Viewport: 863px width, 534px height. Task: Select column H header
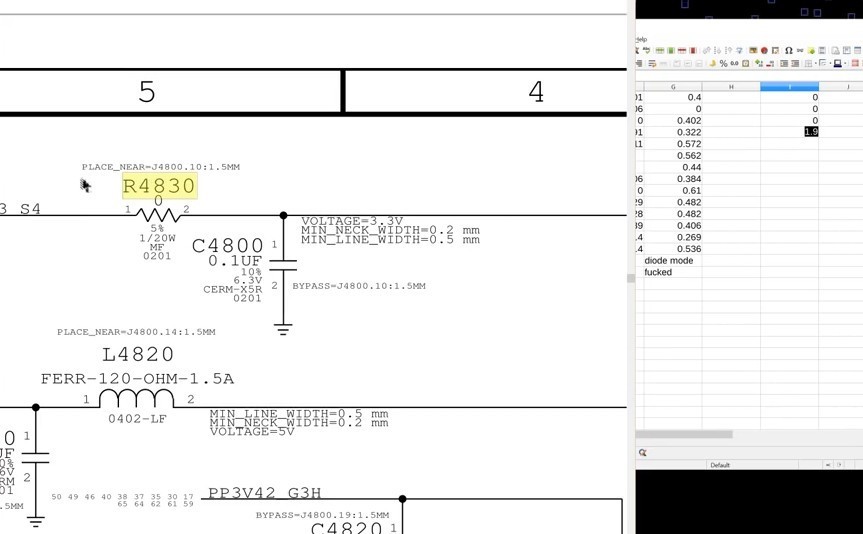point(731,86)
